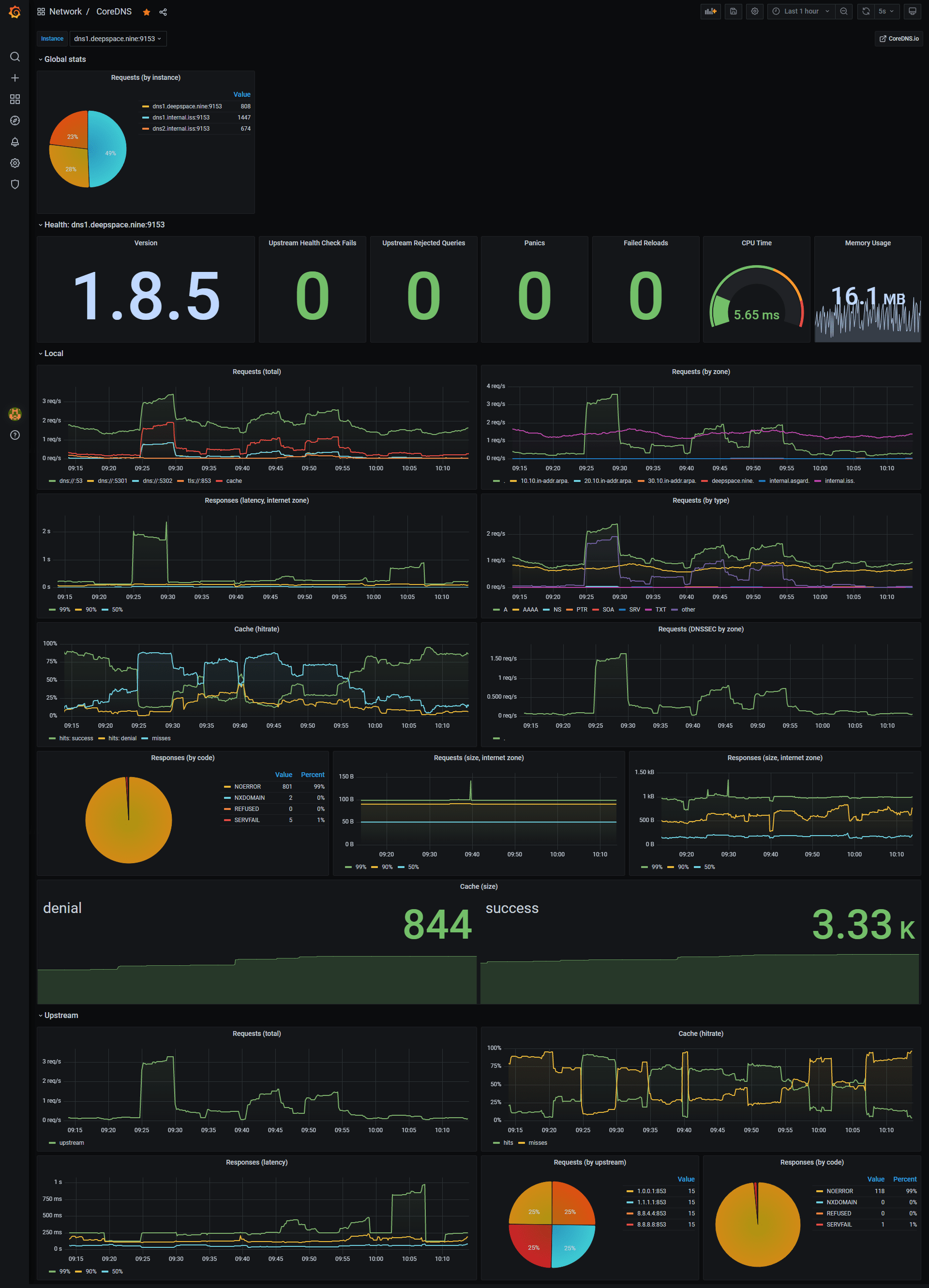Open the CoreDNS.io external link
The image size is (929, 1288).
pos(899,39)
